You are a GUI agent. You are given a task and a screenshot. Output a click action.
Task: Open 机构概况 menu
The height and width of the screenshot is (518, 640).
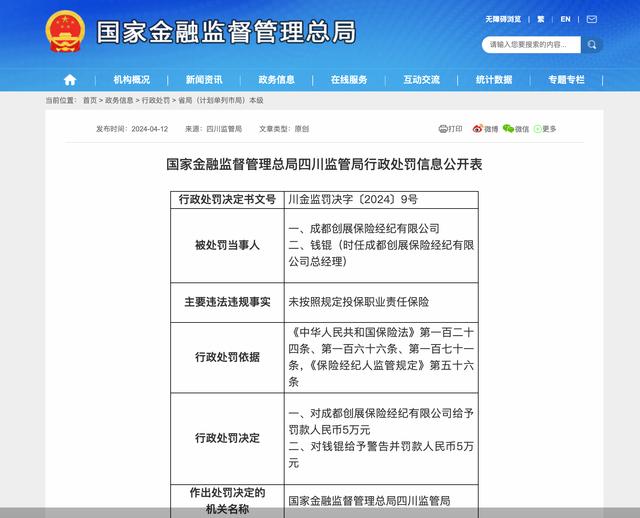131,80
